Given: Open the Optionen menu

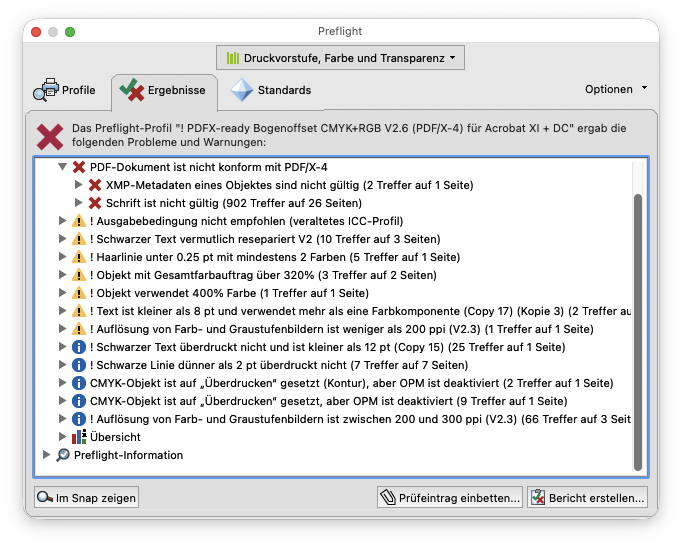Looking at the screenshot, I should [615, 89].
